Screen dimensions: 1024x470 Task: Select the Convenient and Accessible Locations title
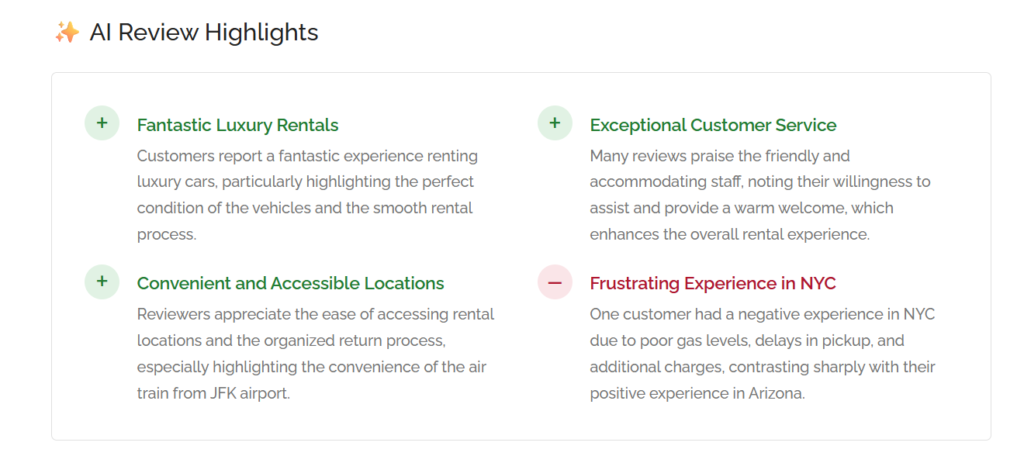(x=290, y=283)
